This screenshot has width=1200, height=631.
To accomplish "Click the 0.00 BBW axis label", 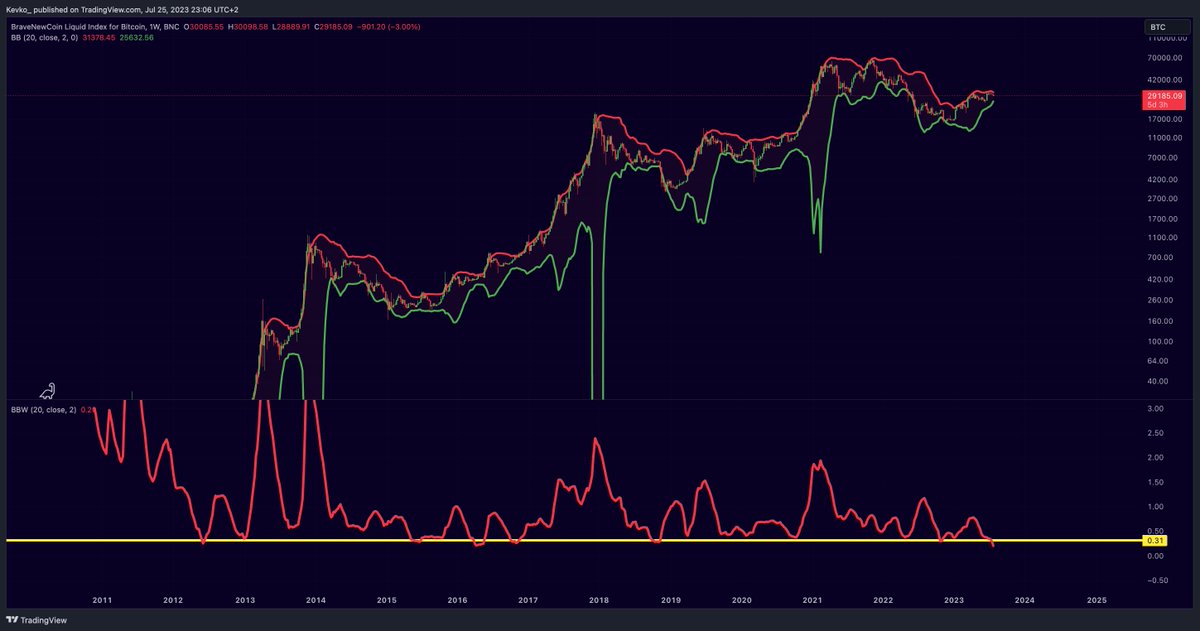I will 1156,555.
